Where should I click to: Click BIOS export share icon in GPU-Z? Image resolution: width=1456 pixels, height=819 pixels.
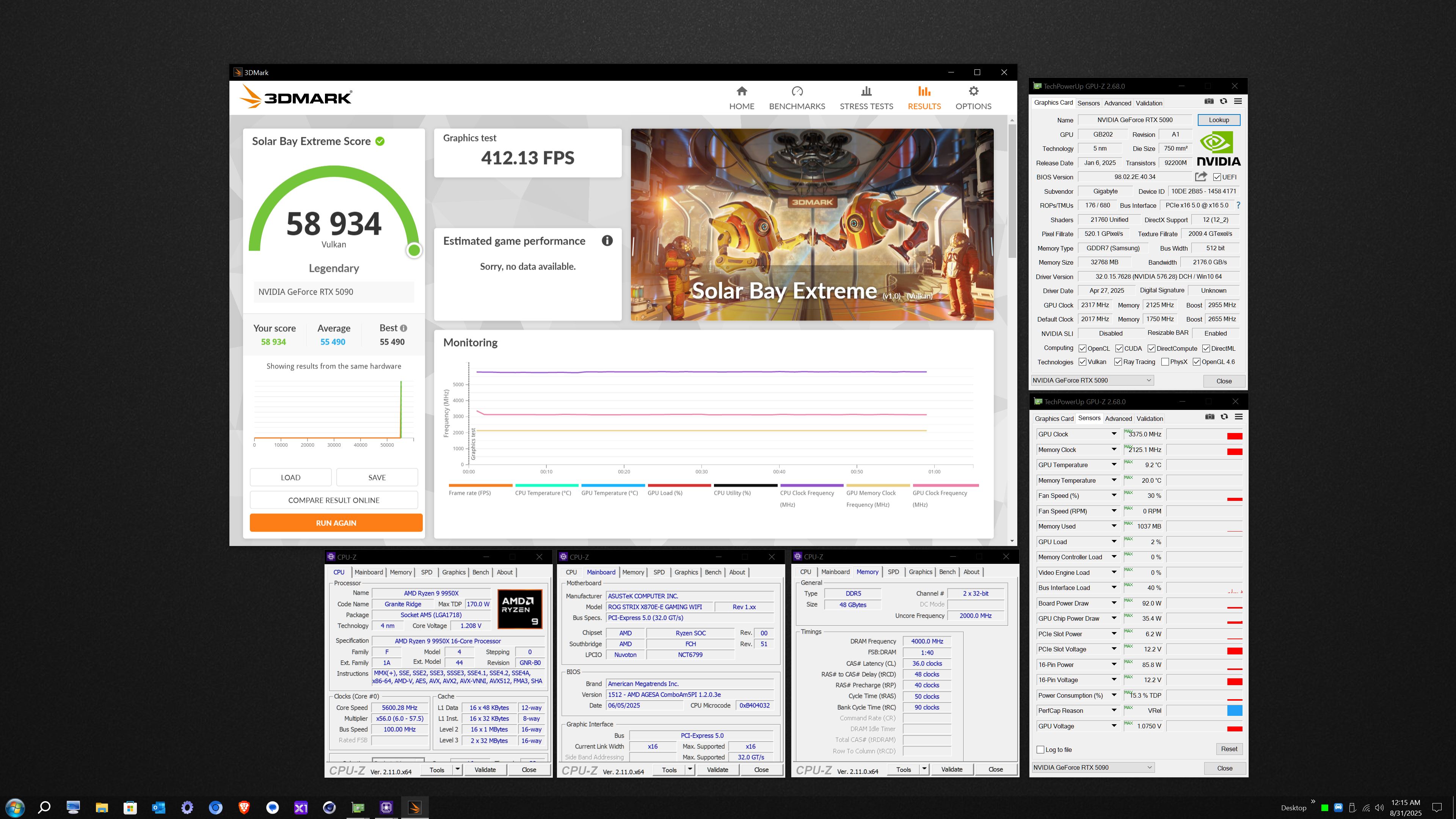pos(1201,176)
